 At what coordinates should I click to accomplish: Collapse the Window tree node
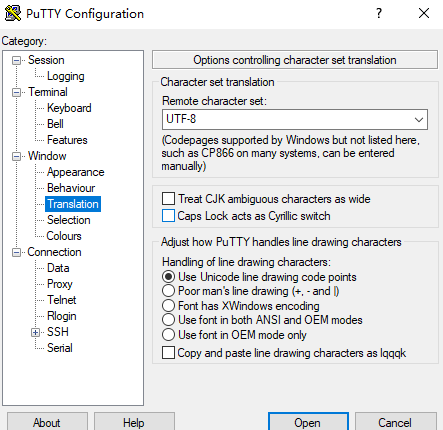[16, 156]
